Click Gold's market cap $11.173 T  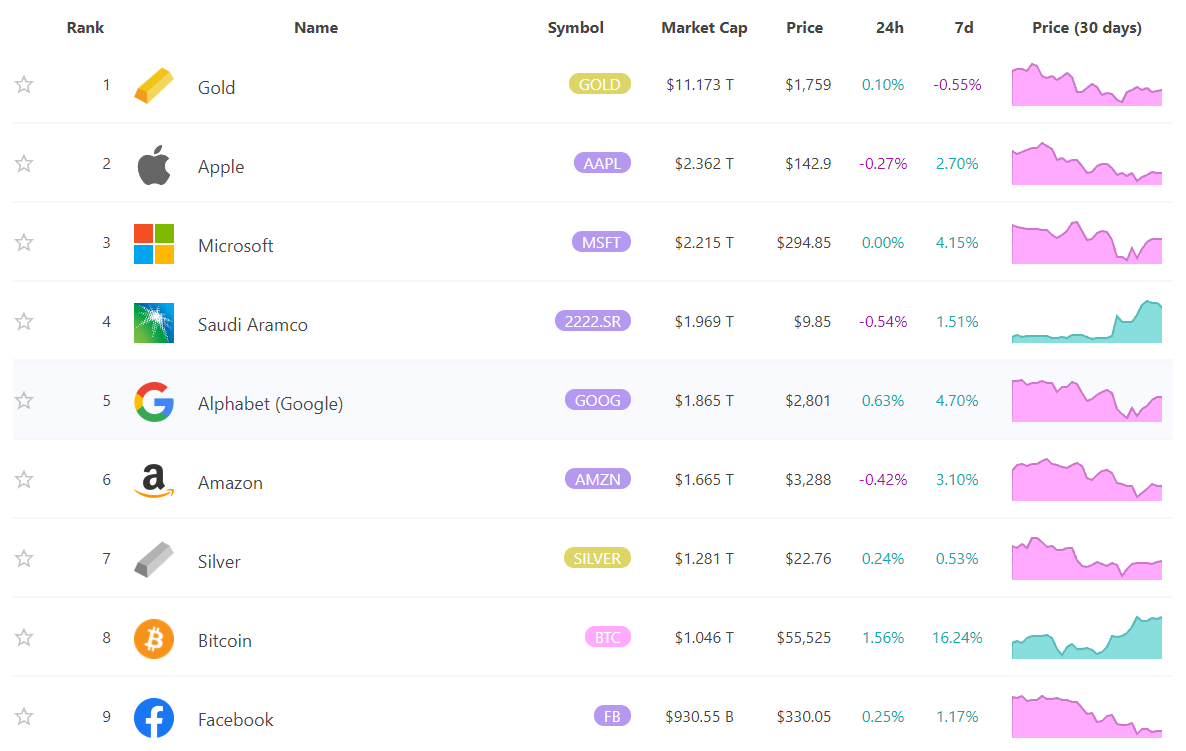700,85
